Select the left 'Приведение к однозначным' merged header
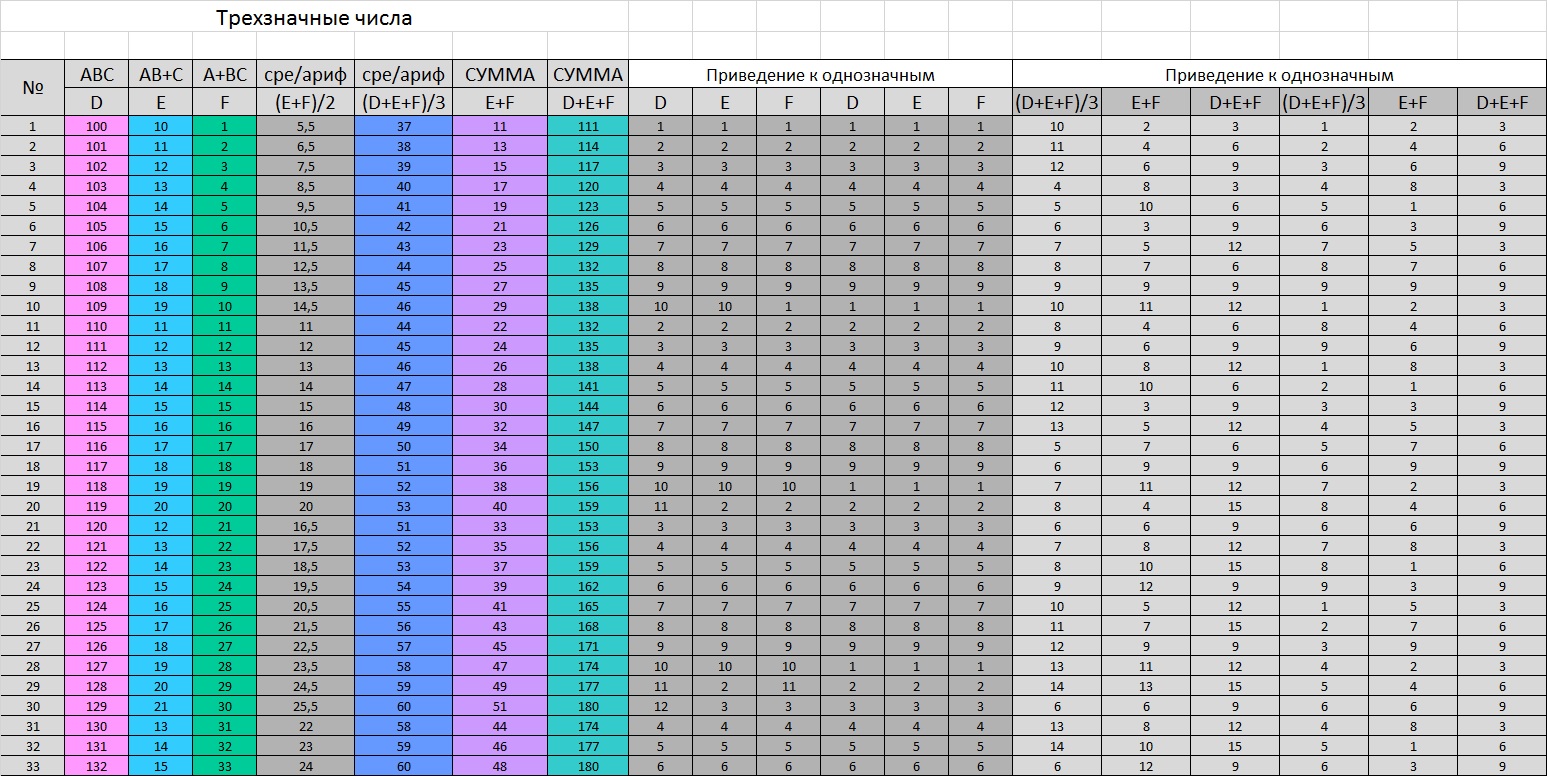The image size is (1547, 776). [820, 74]
